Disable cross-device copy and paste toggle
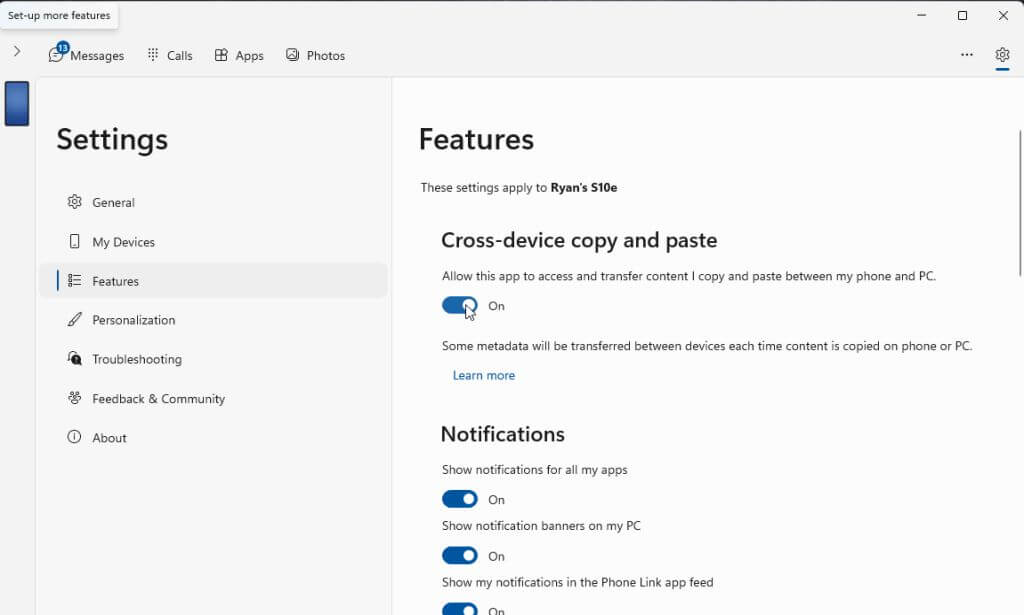This screenshot has width=1024, height=615. (x=460, y=306)
